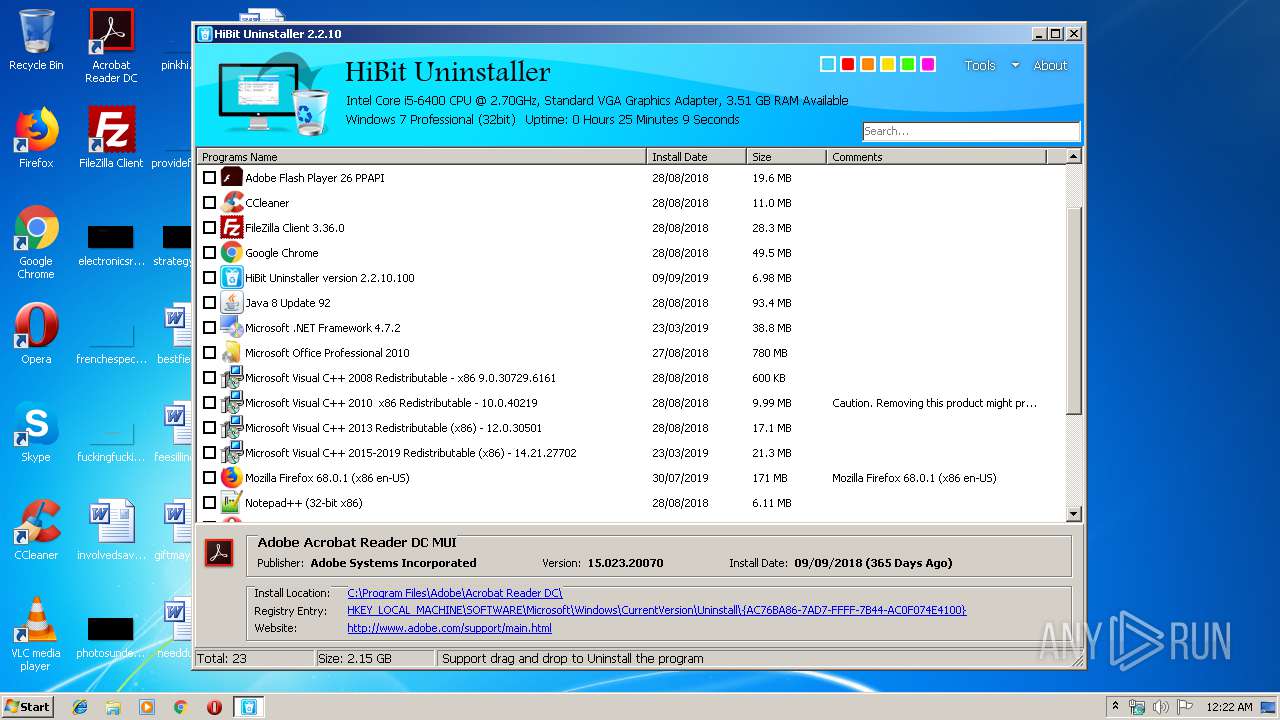Tick Microsoft .NET Framework 4.7.2 checkbox
The image size is (1280, 720).
[209, 328]
